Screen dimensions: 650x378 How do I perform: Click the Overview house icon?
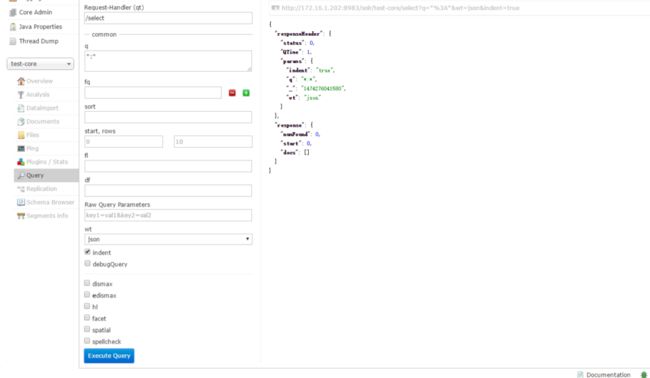click(21, 81)
